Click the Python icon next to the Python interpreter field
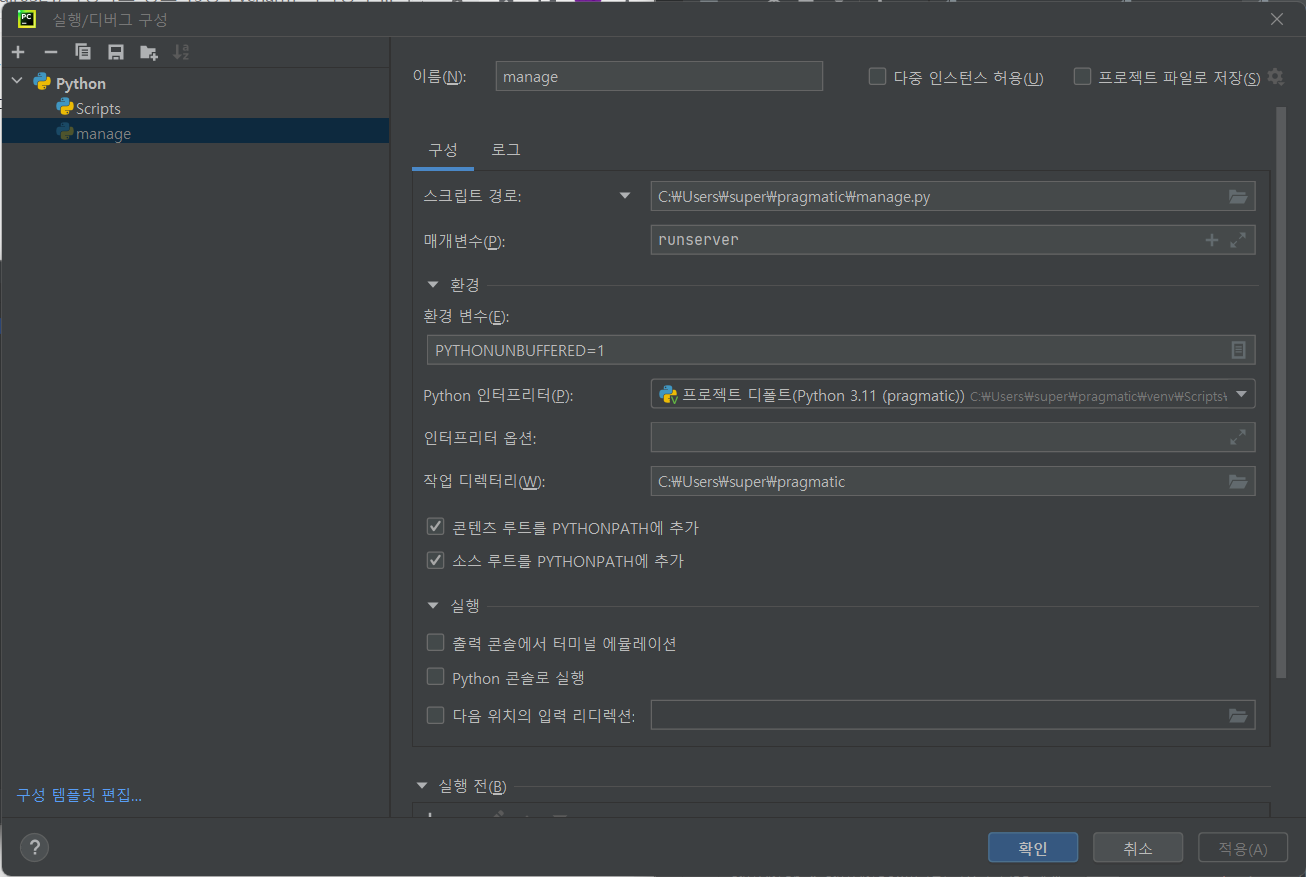The height and width of the screenshot is (877, 1306). tap(669, 395)
